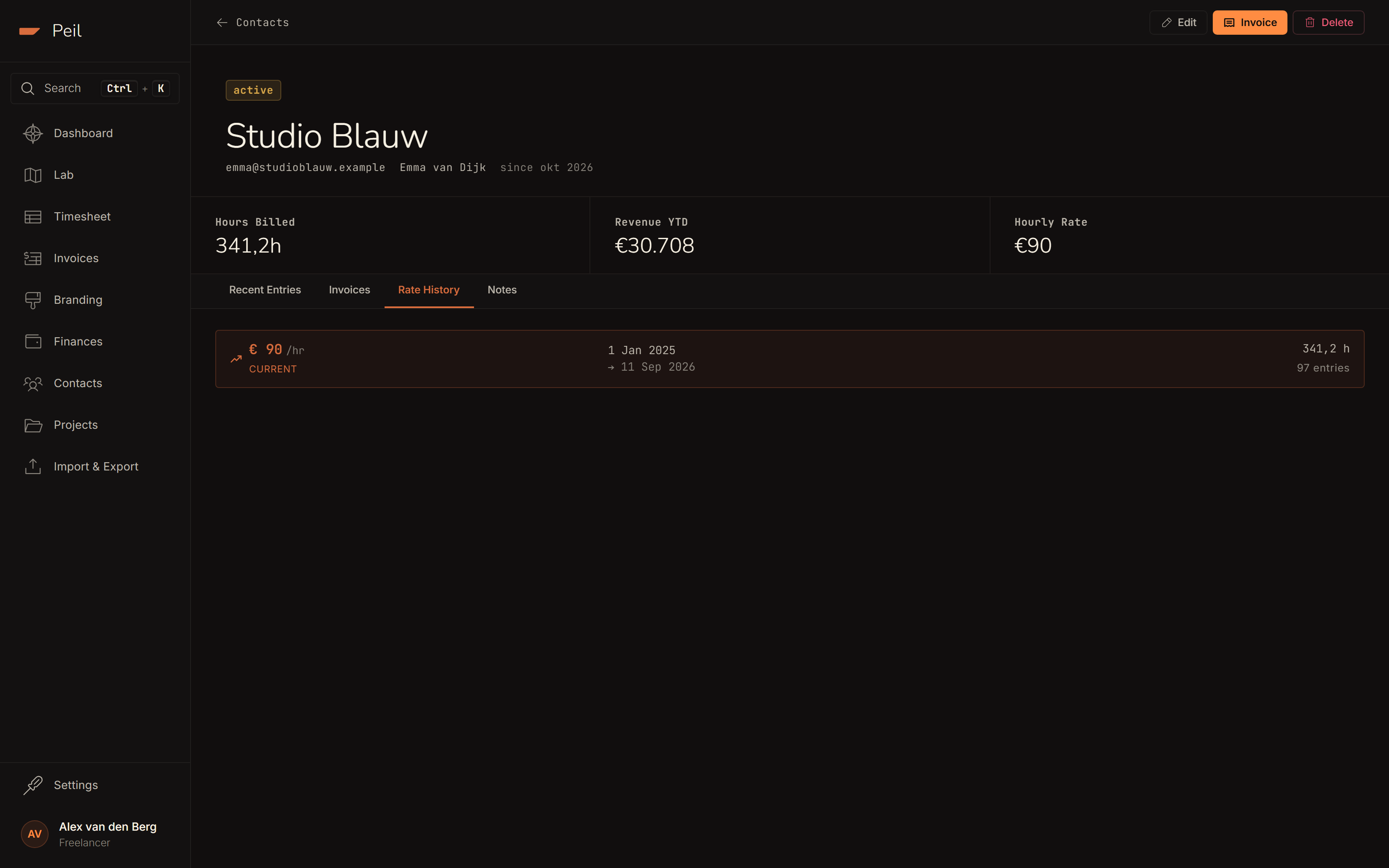Open Dashboard via its compass icon
This screenshot has height=868, width=1389.
pos(33,133)
